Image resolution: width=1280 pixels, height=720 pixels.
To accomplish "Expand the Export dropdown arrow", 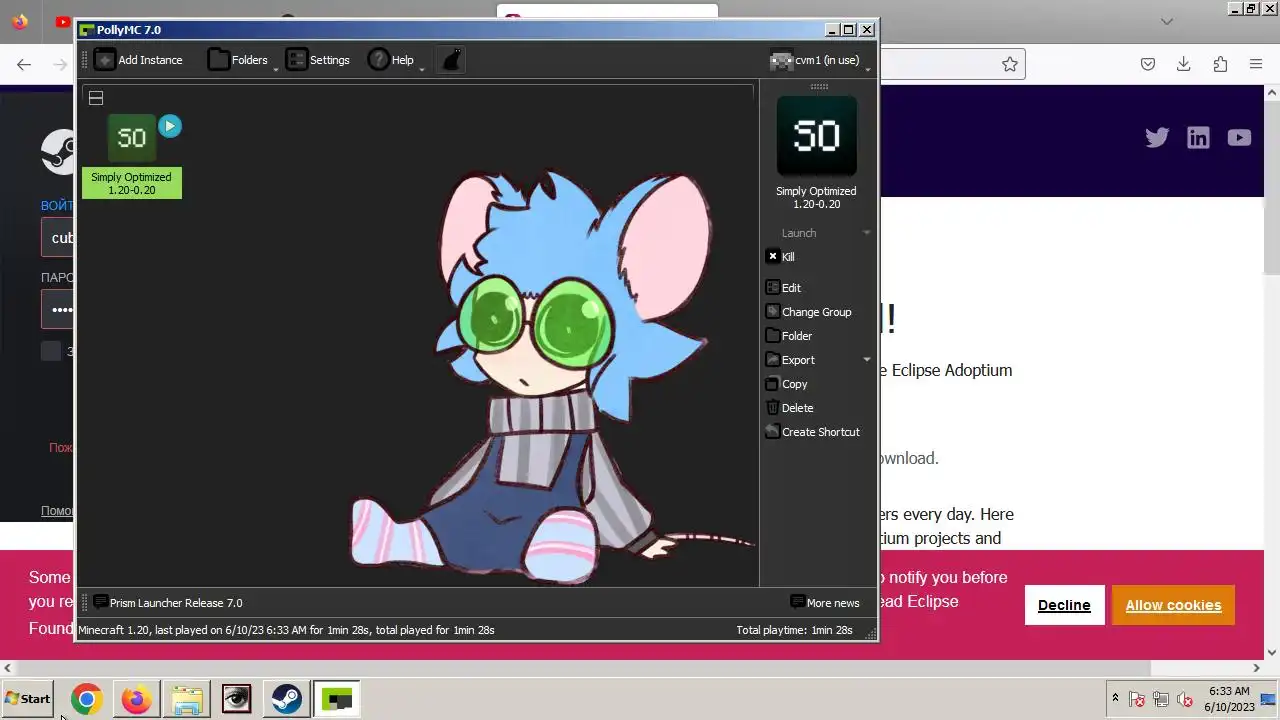I will 866,360.
